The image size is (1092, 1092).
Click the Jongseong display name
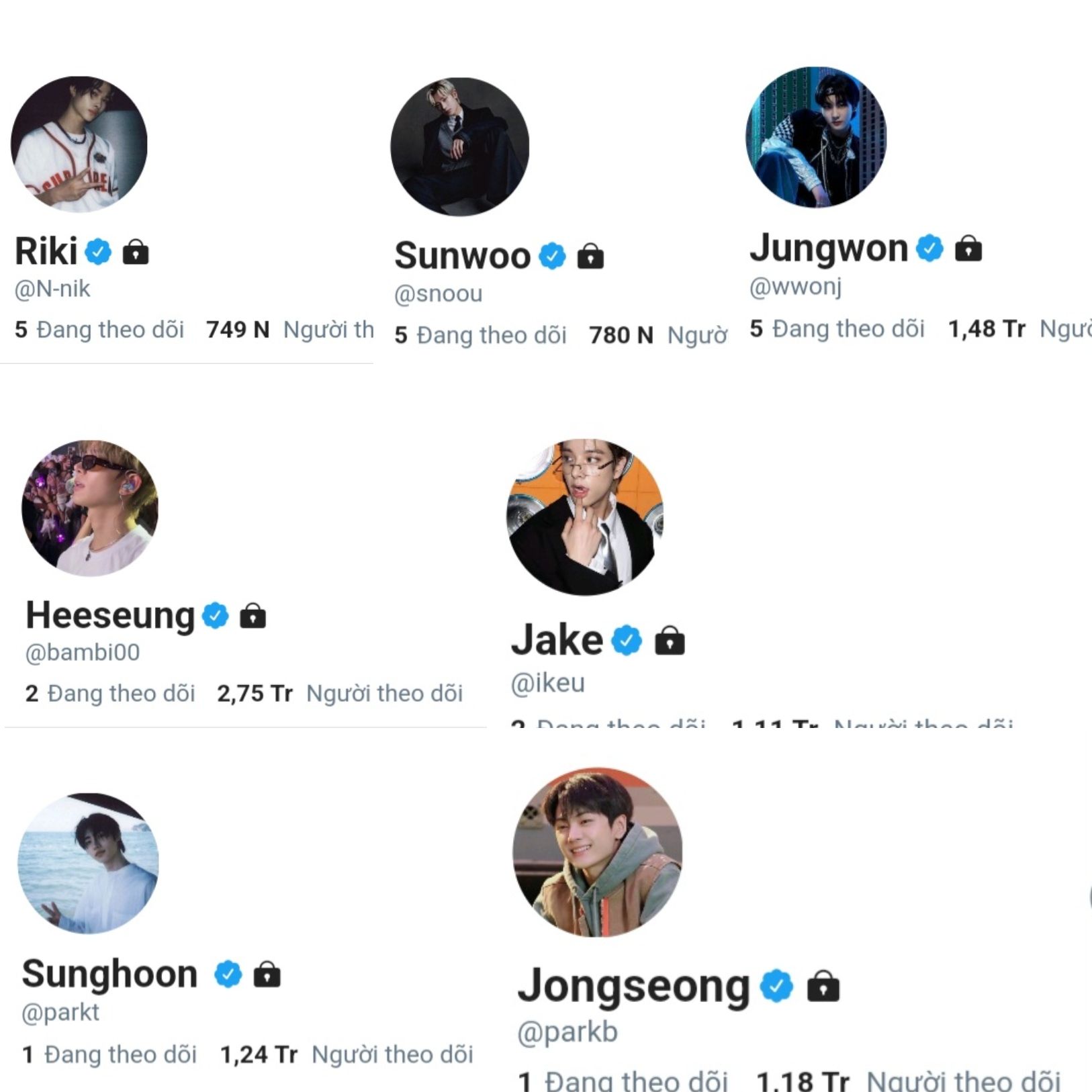coord(634,987)
